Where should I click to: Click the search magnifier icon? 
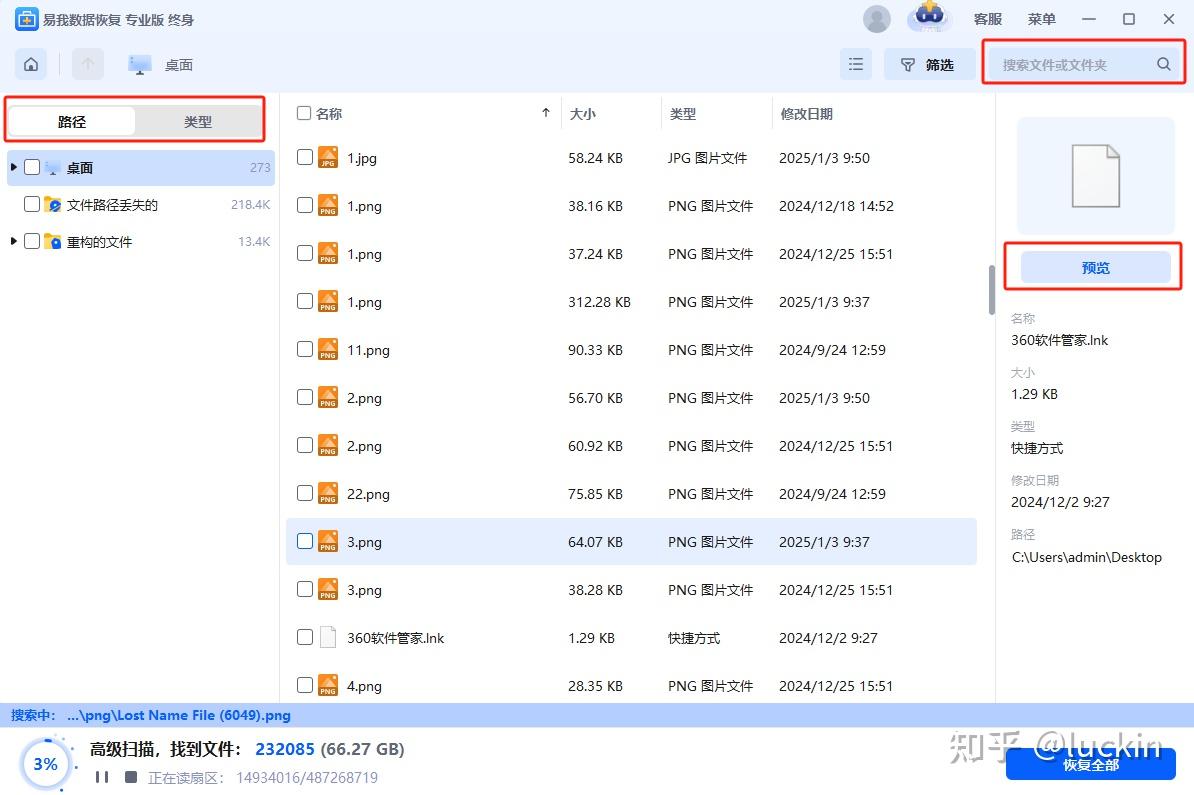click(1164, 64)
